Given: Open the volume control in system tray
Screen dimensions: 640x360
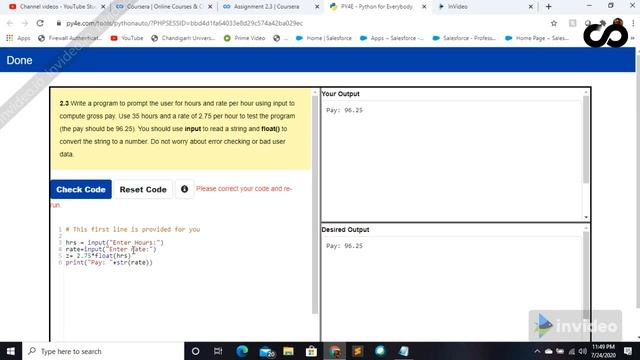Looking at the screenshot, I should pyautogui.click(x=583, y=351).
